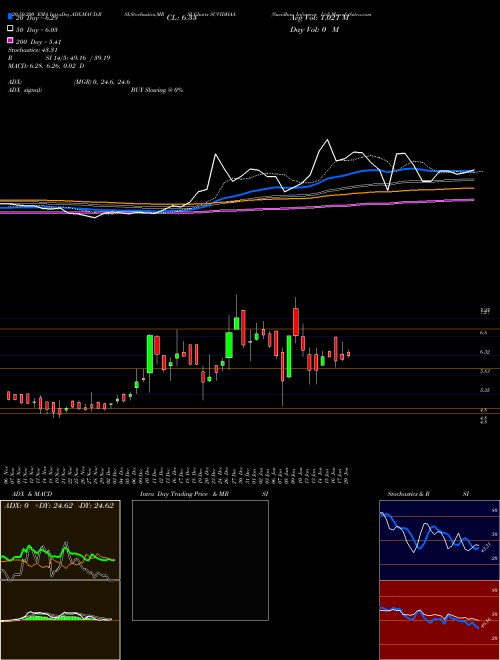The height and width of the screenshot is (660, 500).
Task: Click the 'CL: 6.33' closing price value
Action: 182,18
